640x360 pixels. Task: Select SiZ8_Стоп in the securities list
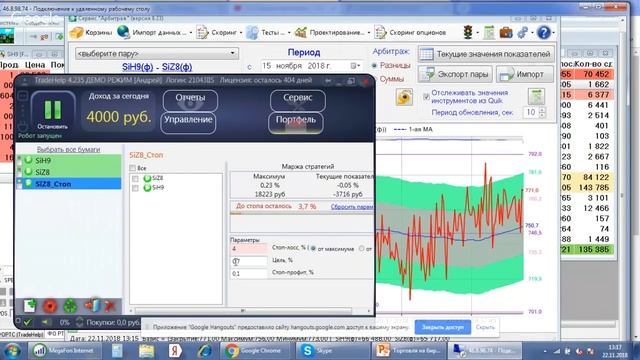pyautogui.click(x=71, y=184)
